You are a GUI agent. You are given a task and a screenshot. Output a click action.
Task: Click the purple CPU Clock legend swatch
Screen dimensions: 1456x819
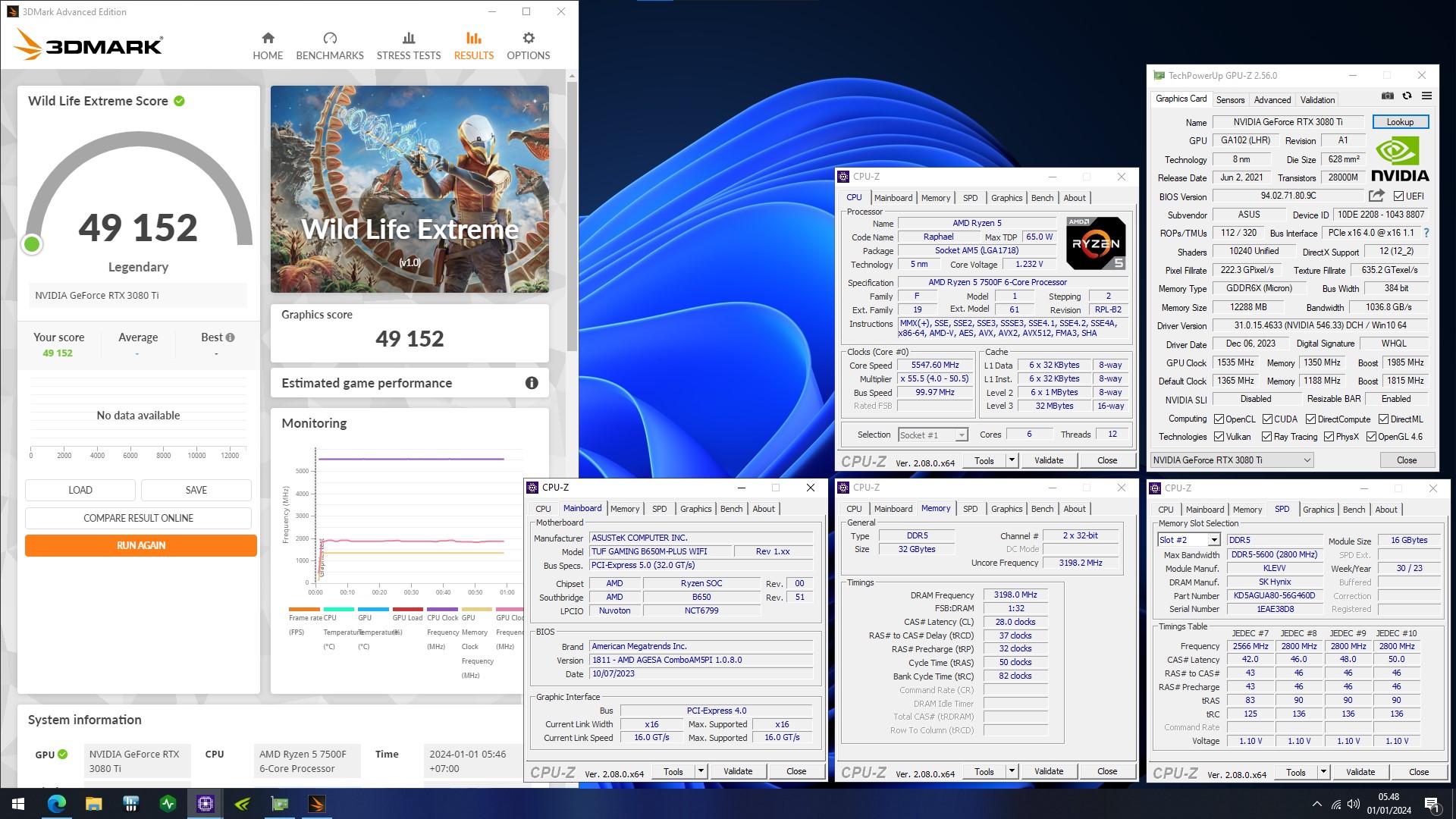442,609
